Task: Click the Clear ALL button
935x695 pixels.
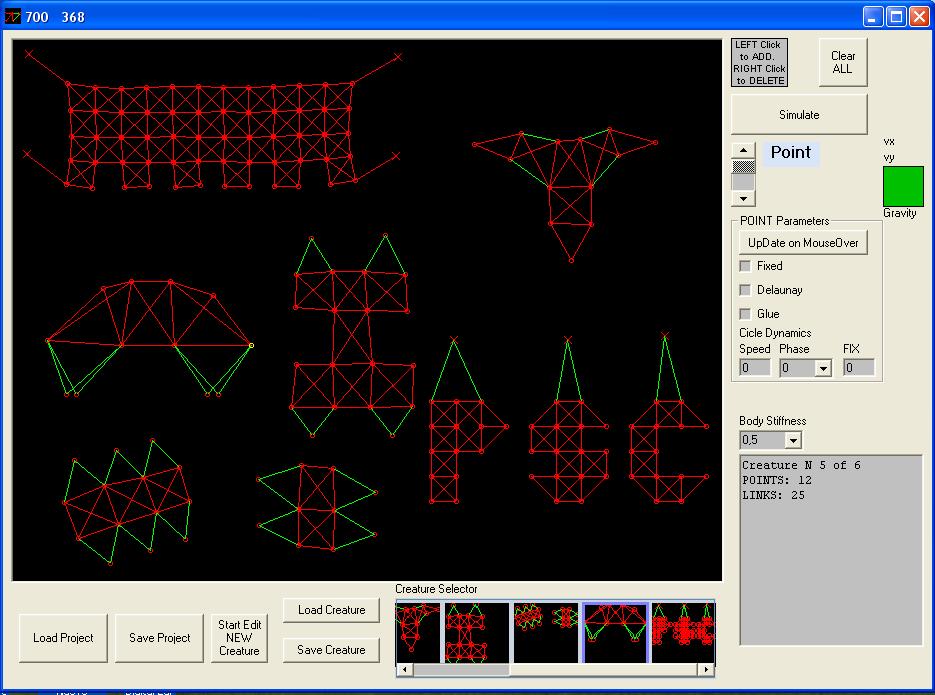Action: point(842,63)
